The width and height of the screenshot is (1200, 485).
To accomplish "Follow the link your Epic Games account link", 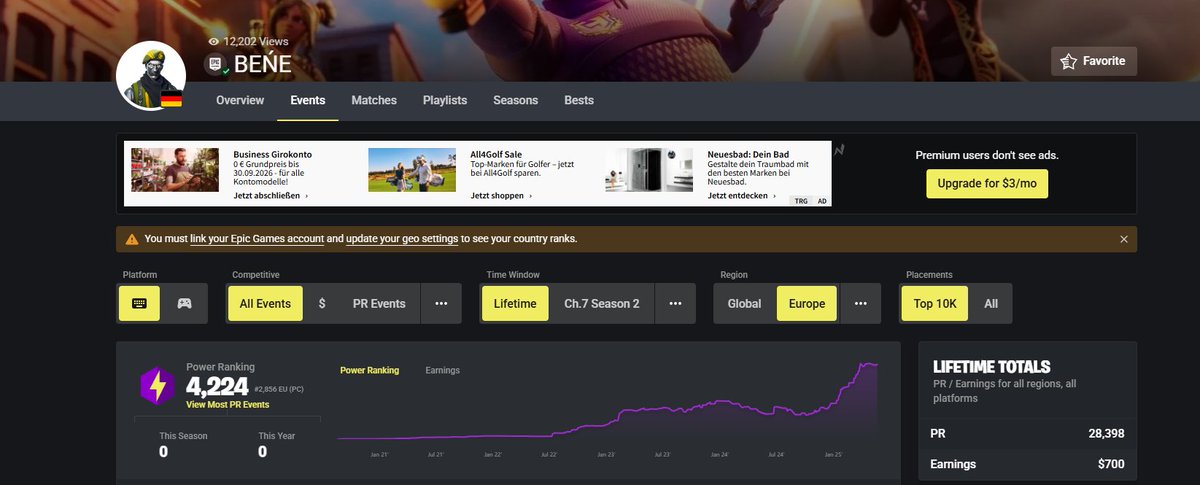I will click(257, 239).
